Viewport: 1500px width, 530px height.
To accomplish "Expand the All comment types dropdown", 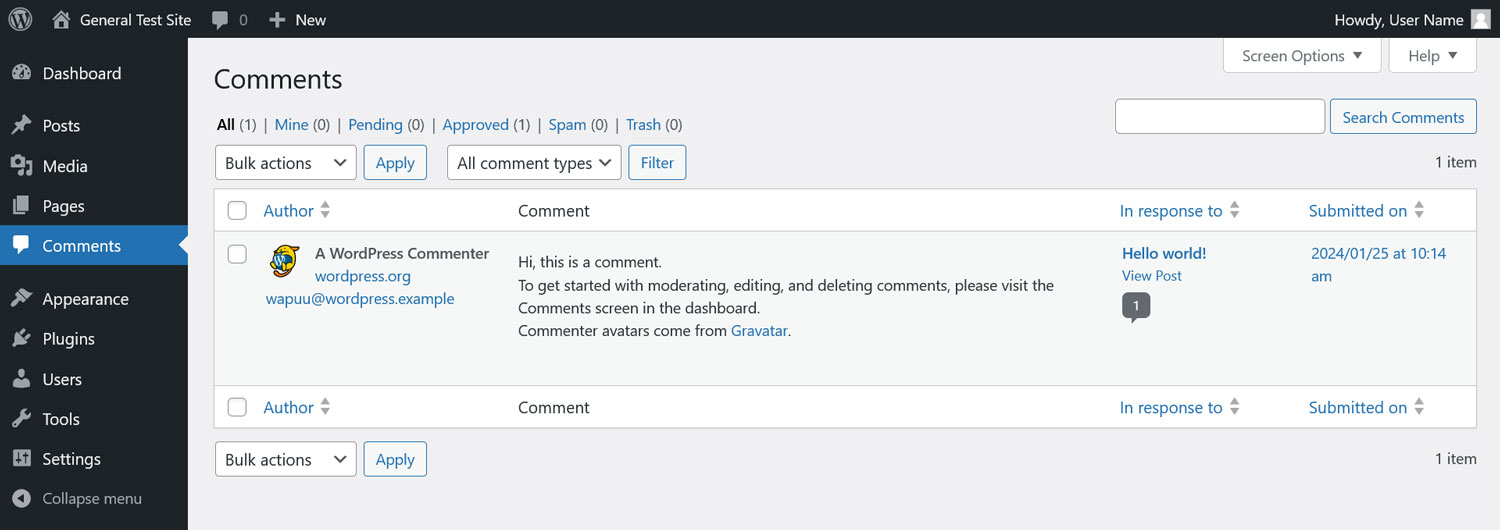I will (534, 163).
